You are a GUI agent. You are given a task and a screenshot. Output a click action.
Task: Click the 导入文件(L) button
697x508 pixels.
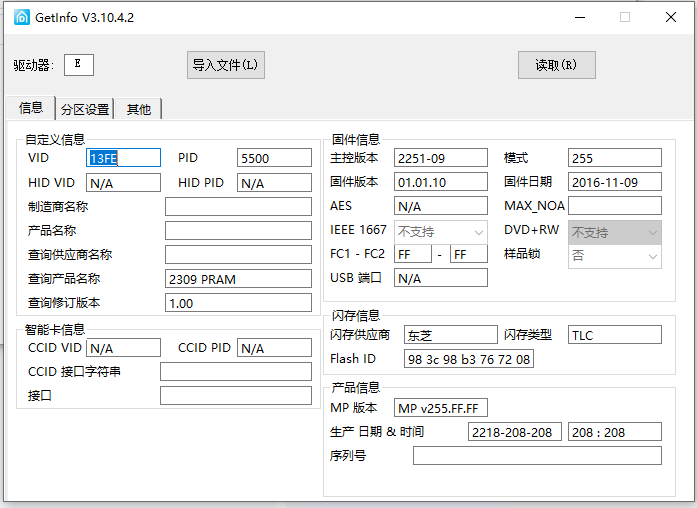(x=226, y=65)
